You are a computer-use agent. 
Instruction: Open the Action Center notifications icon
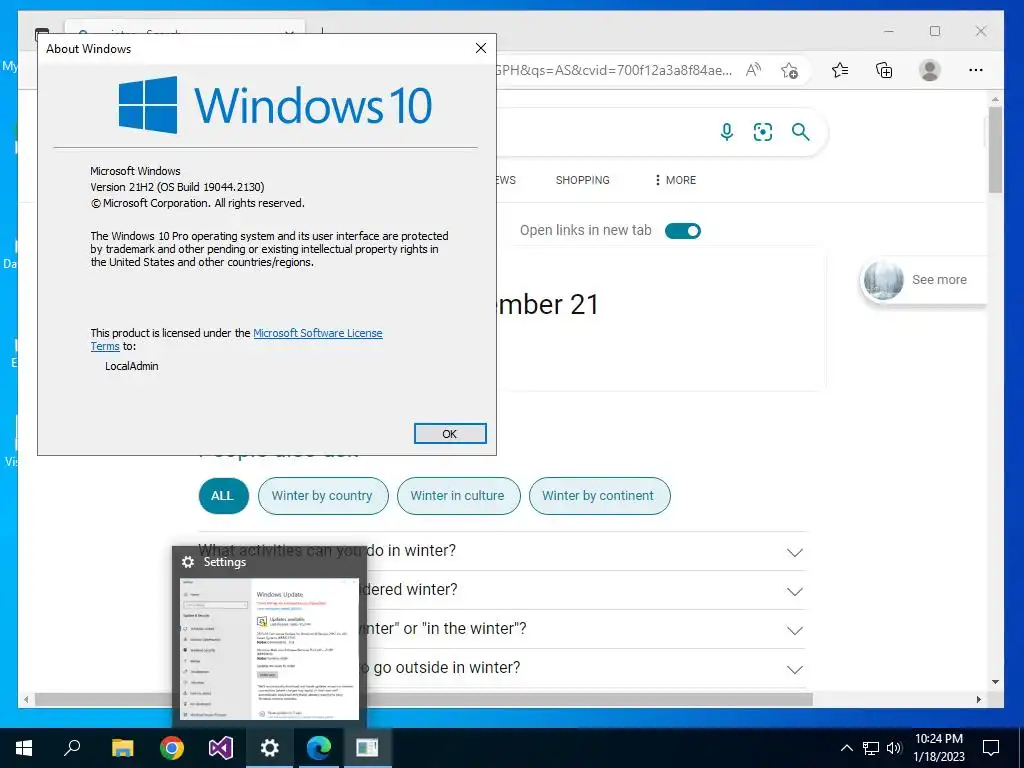991,748
